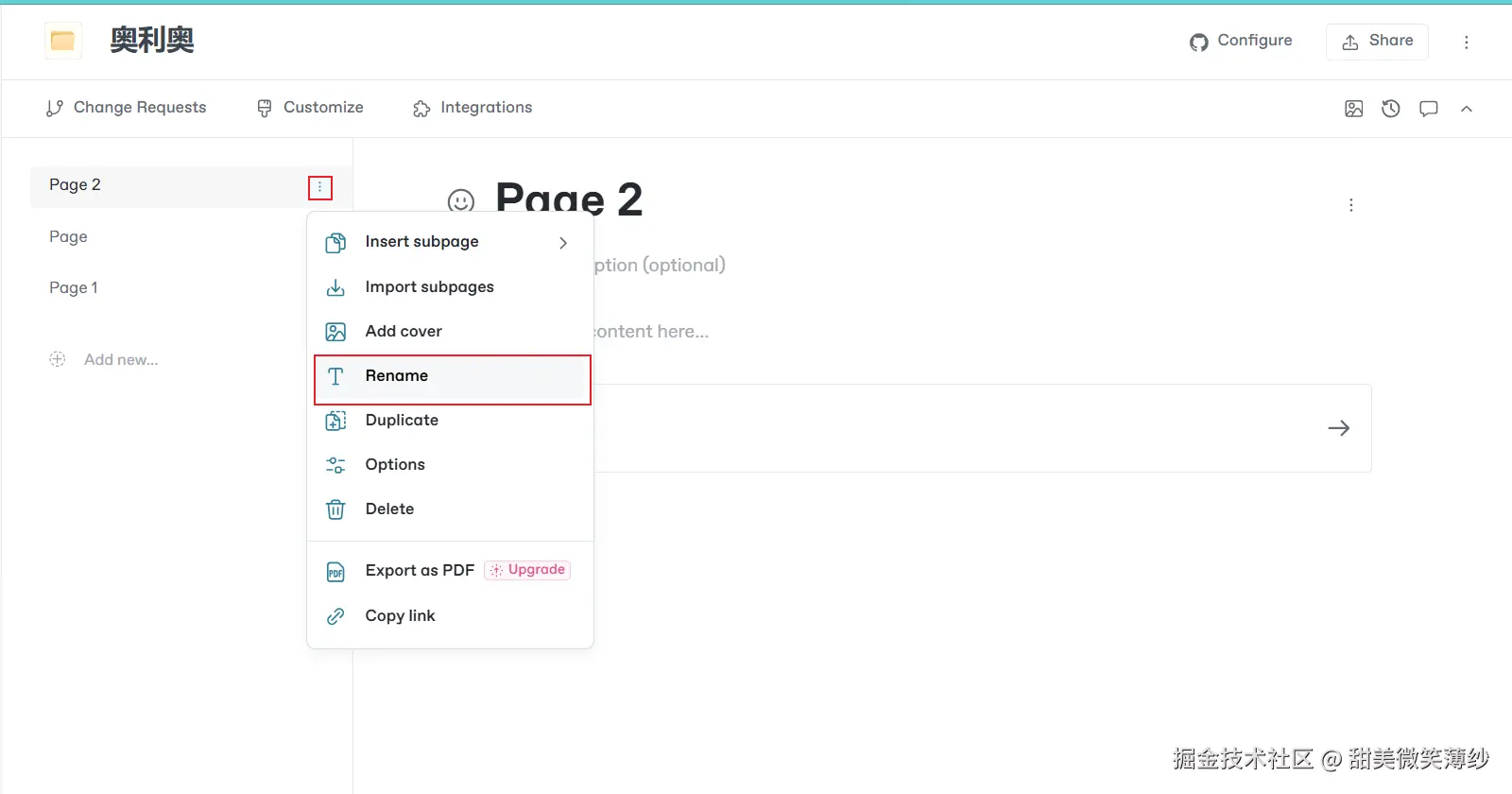Click the Share button
The image size is (1512, 794).
(1377, 41)
